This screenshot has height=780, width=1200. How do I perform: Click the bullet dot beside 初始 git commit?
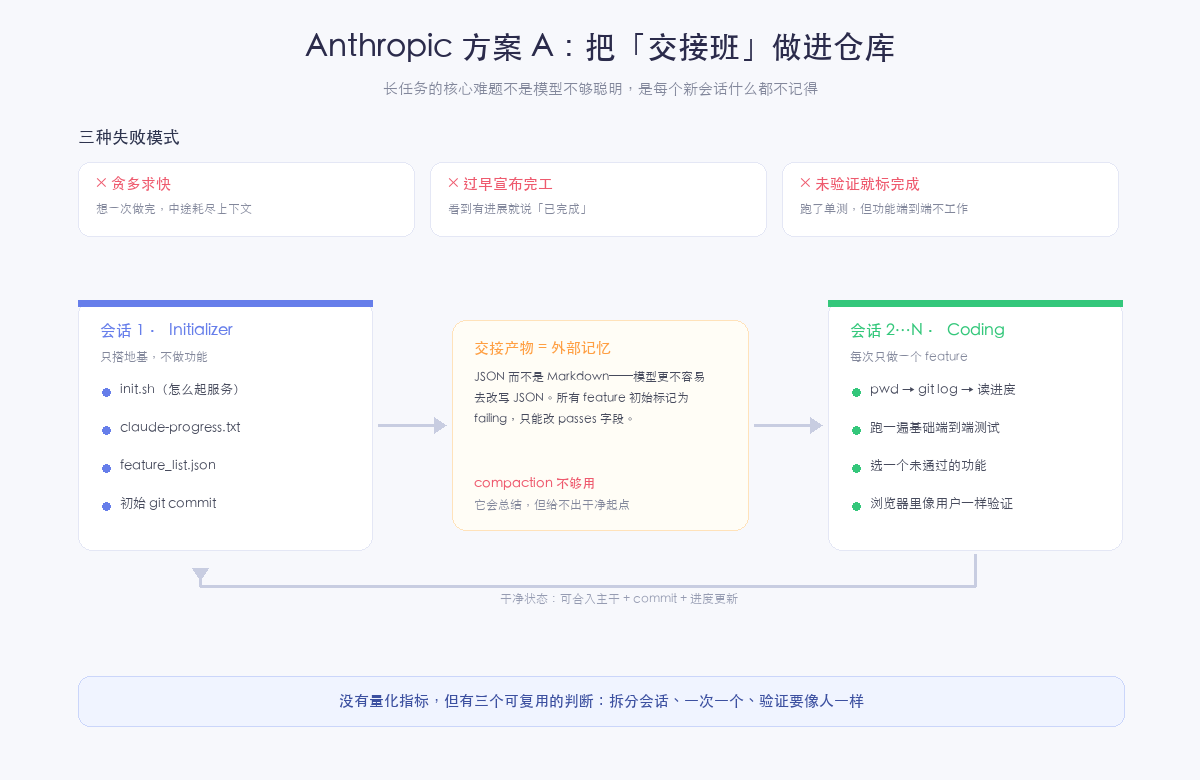click(106, 506)
